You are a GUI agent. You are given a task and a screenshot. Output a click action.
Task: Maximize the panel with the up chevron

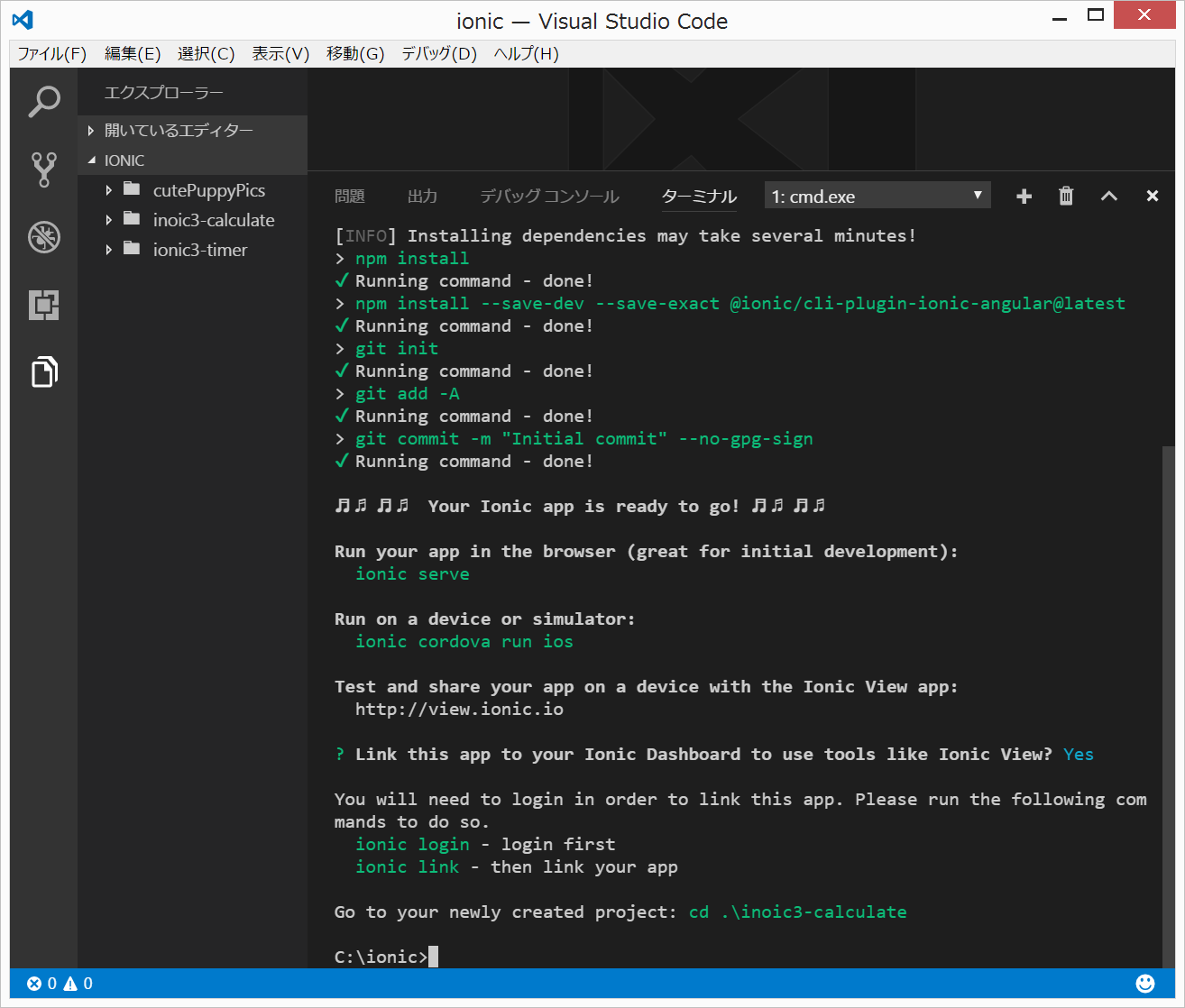pyautogui.click(x=1109, y=197)
